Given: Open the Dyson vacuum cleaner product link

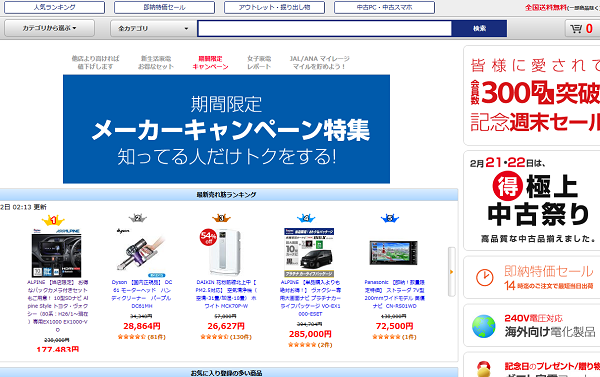Looking at the screenshot, I should [x=142, y=294].
